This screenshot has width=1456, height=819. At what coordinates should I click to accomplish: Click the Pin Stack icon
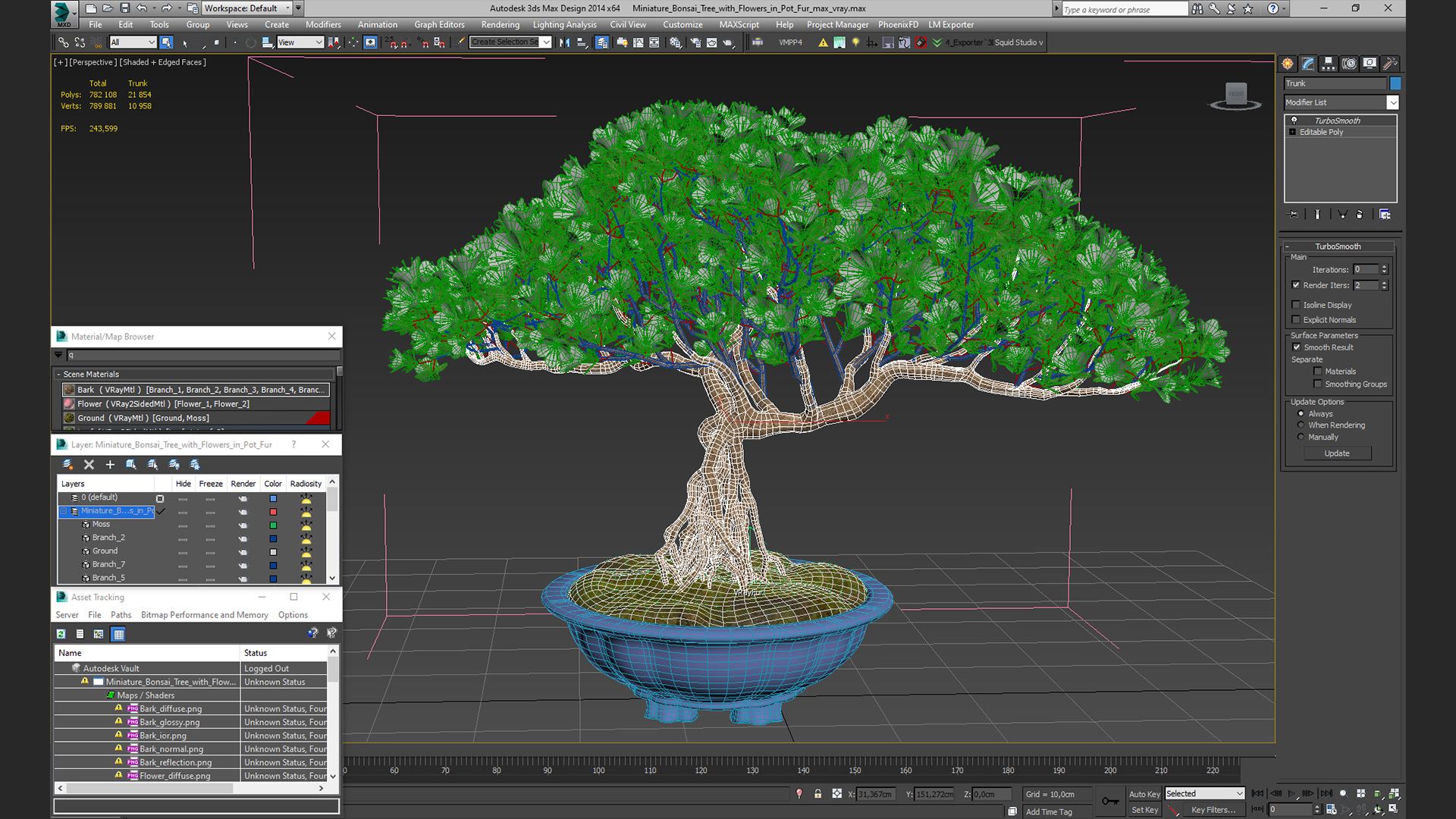point(1294,215)
